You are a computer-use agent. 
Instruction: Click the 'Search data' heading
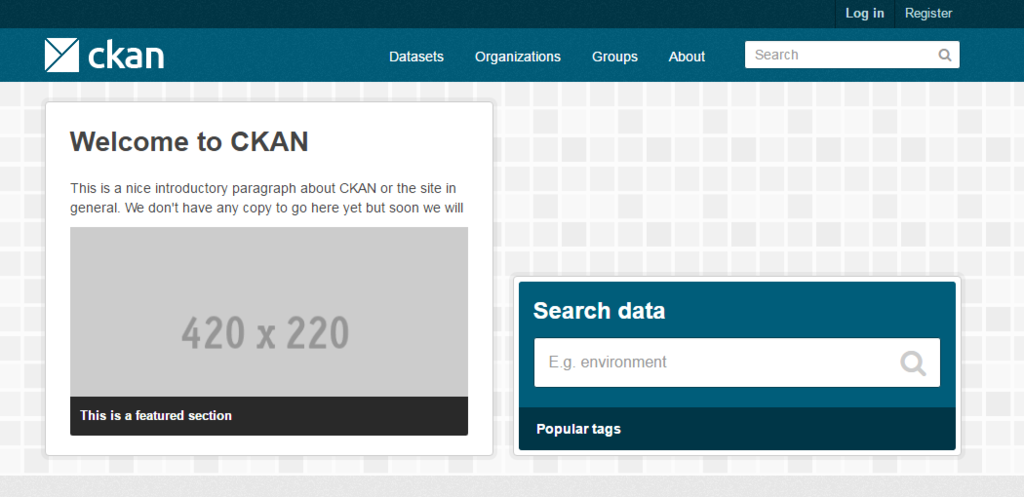pos(599,311)
